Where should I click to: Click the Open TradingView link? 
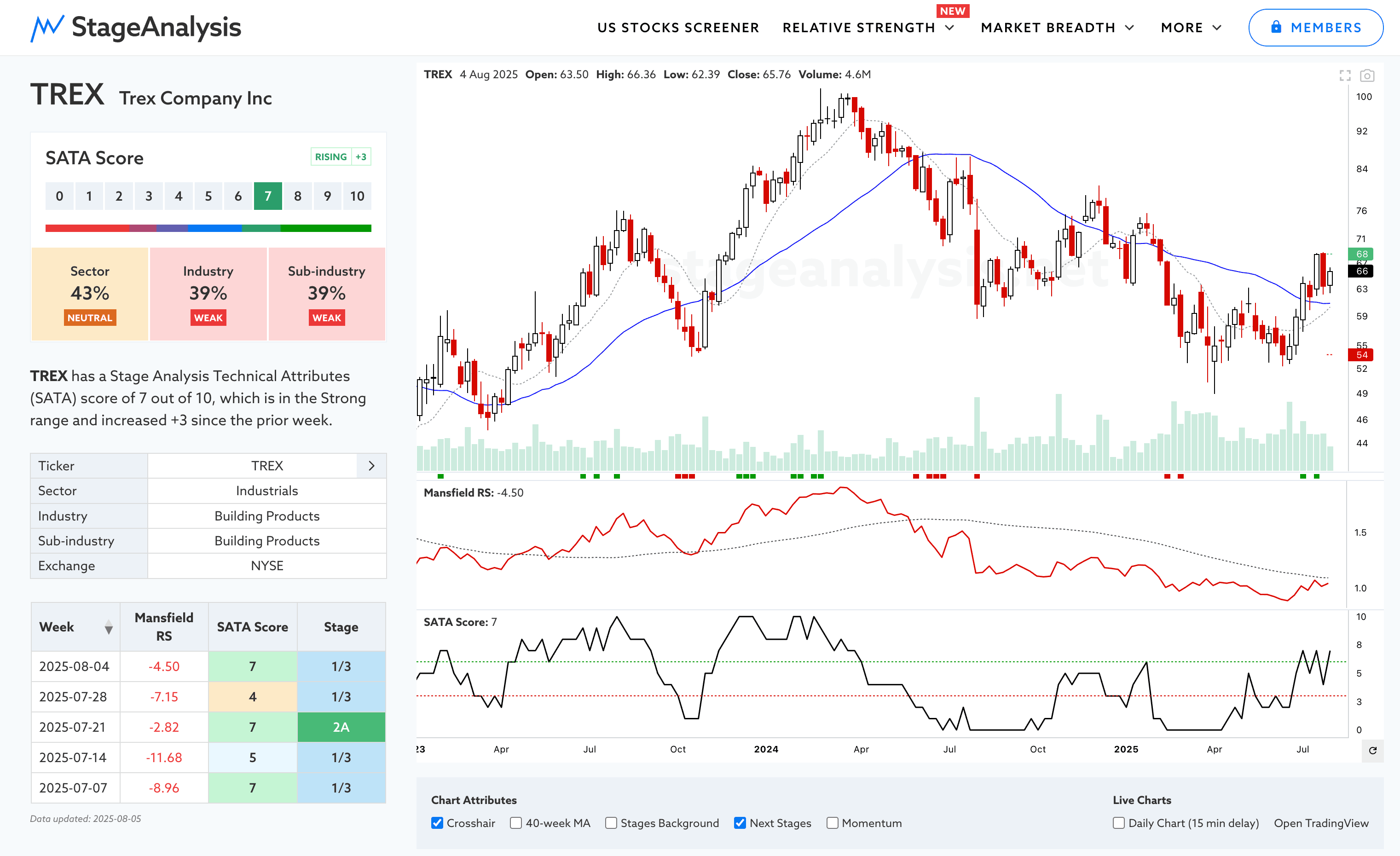click(x=1321, y=823)
